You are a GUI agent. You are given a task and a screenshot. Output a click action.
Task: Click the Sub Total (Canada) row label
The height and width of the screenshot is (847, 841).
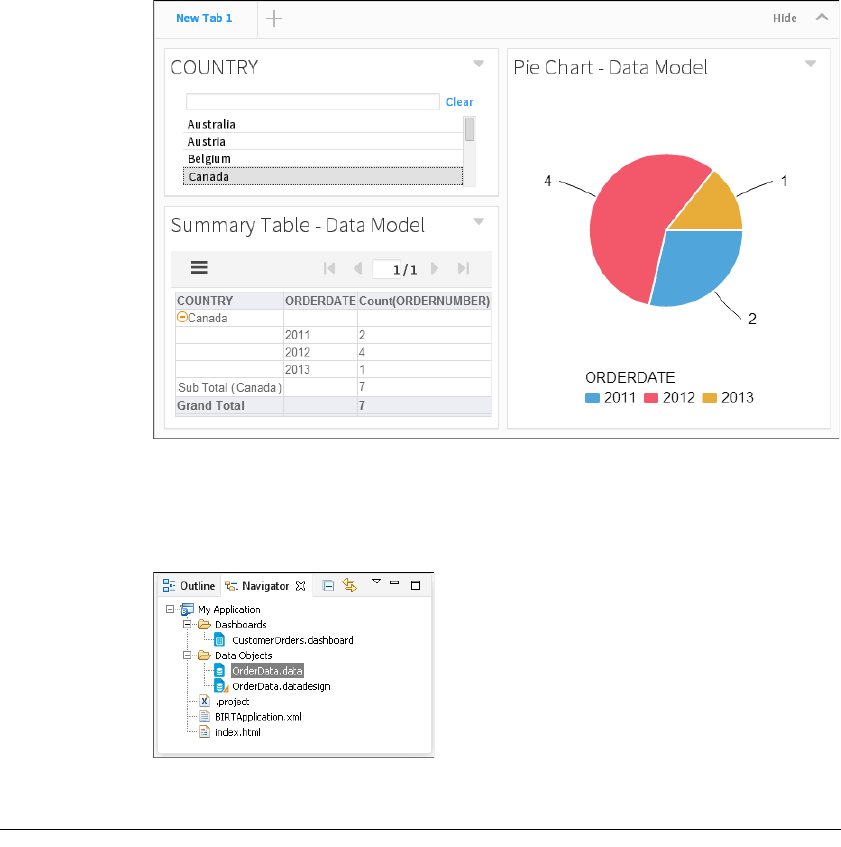point(230,388)
